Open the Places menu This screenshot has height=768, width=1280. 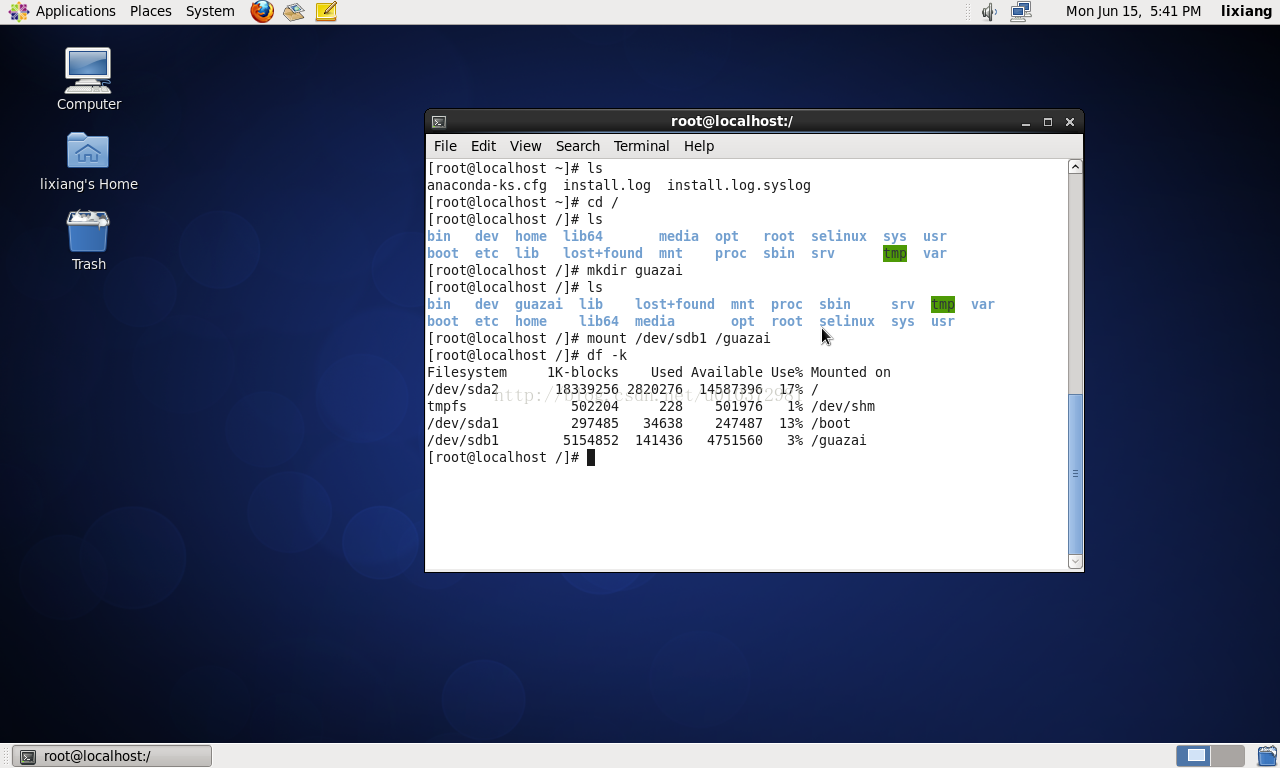[150, 11]
